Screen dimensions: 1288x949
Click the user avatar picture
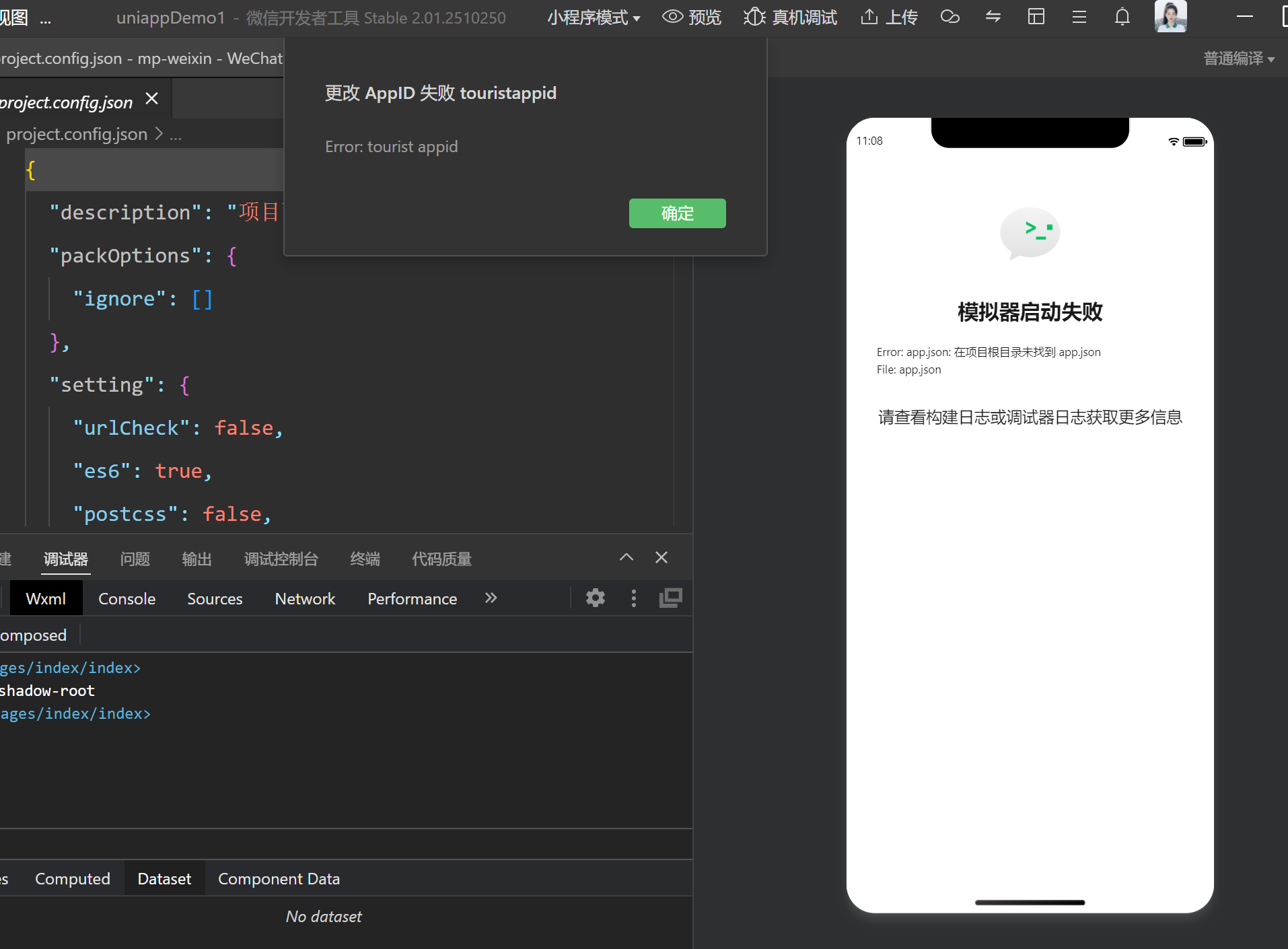click(1171, 16)
